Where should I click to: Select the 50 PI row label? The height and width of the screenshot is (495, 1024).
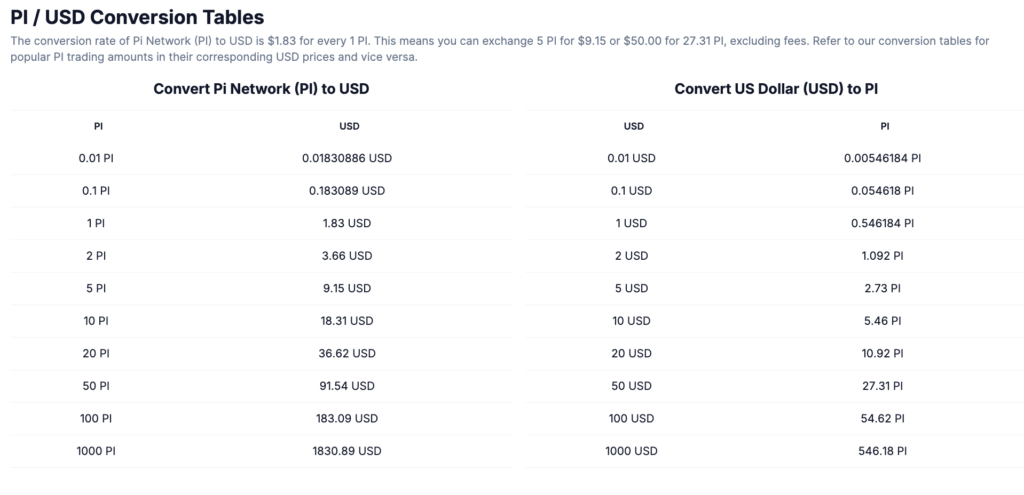coord(96,386)
